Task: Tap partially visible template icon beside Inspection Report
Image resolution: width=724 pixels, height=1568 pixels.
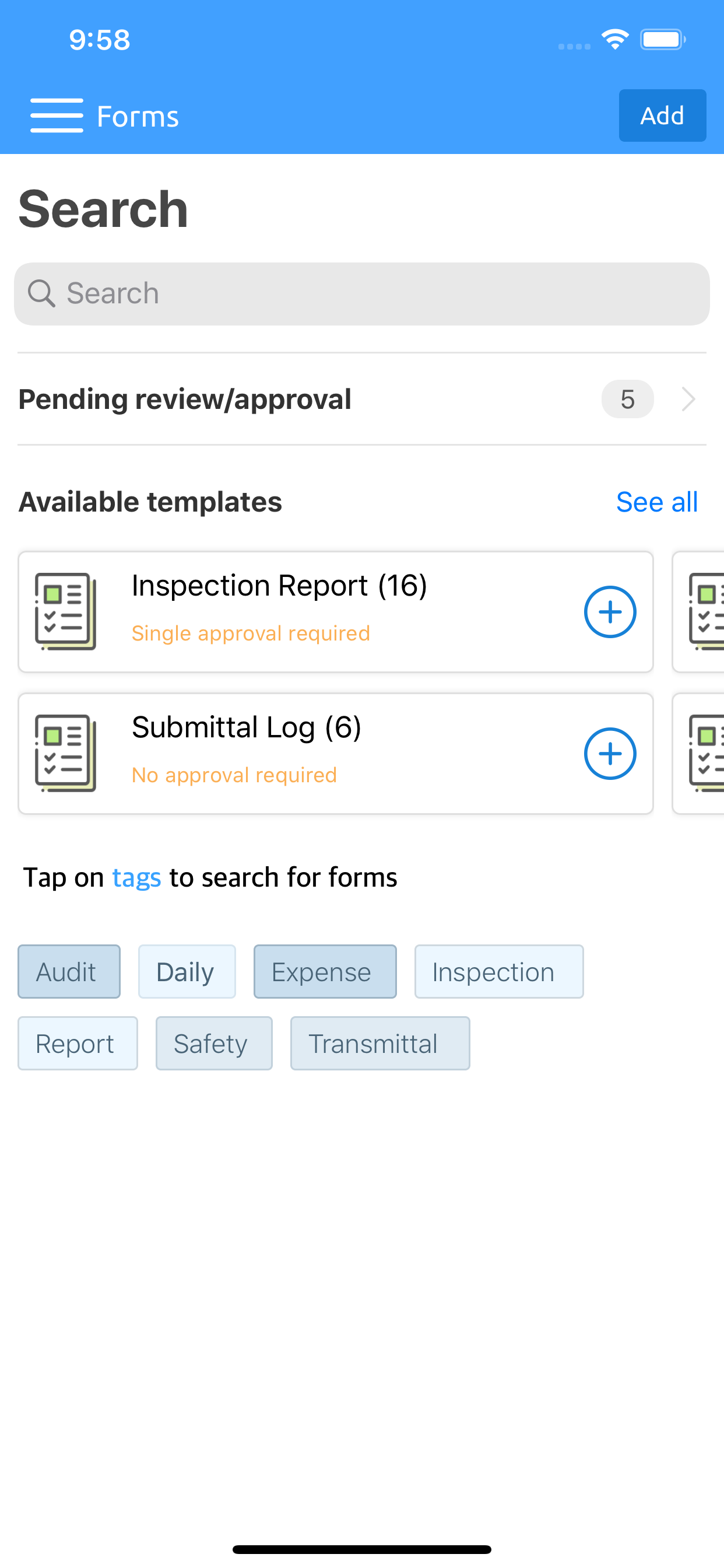Action: (x=706, y=612)
